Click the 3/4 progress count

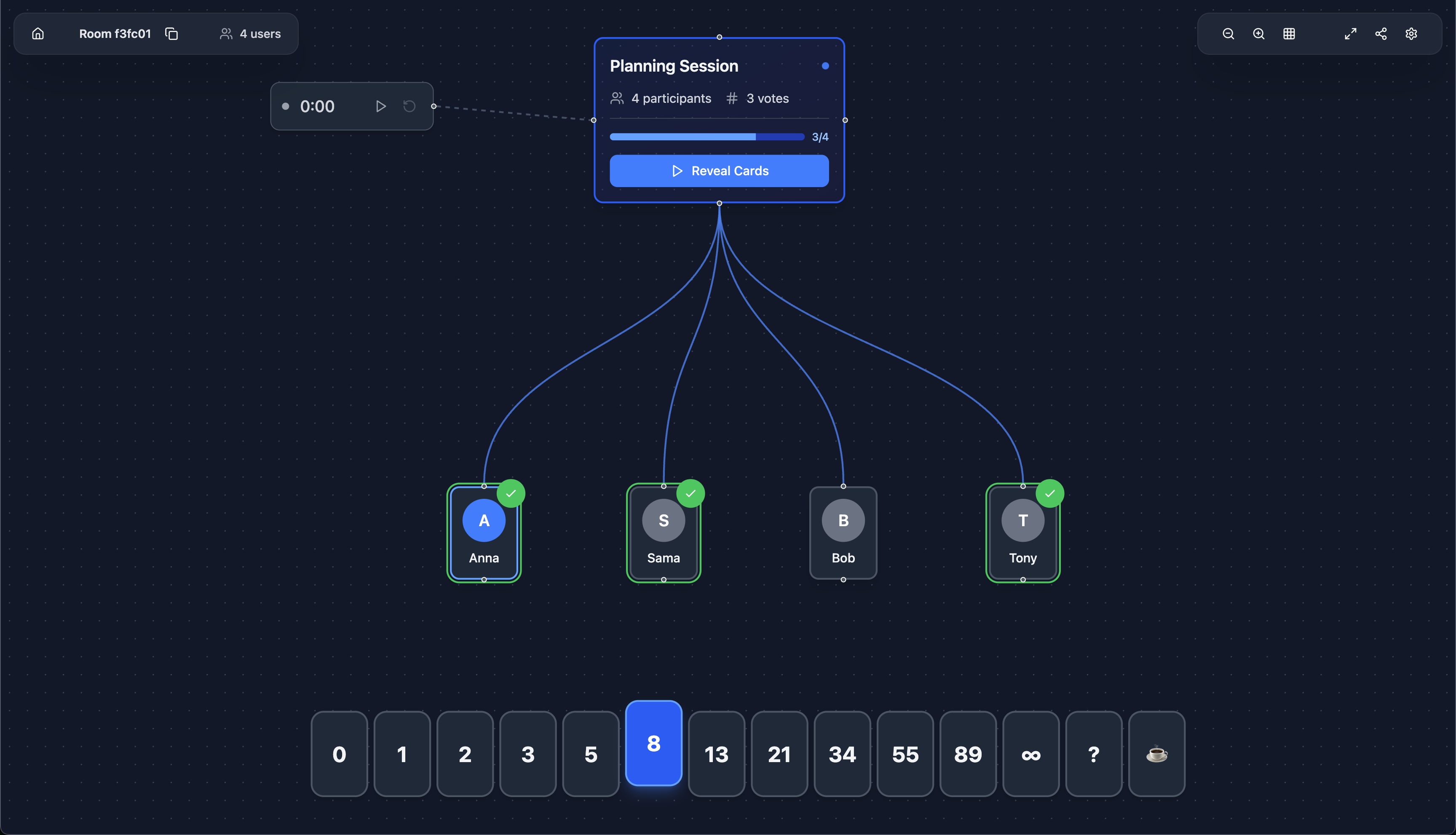coord(820,137)
